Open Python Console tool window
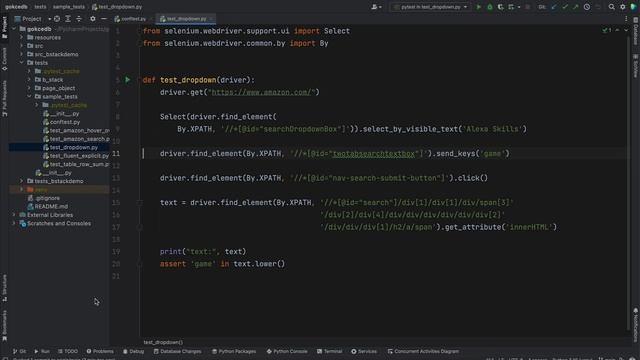 click(x=287, y=351)
